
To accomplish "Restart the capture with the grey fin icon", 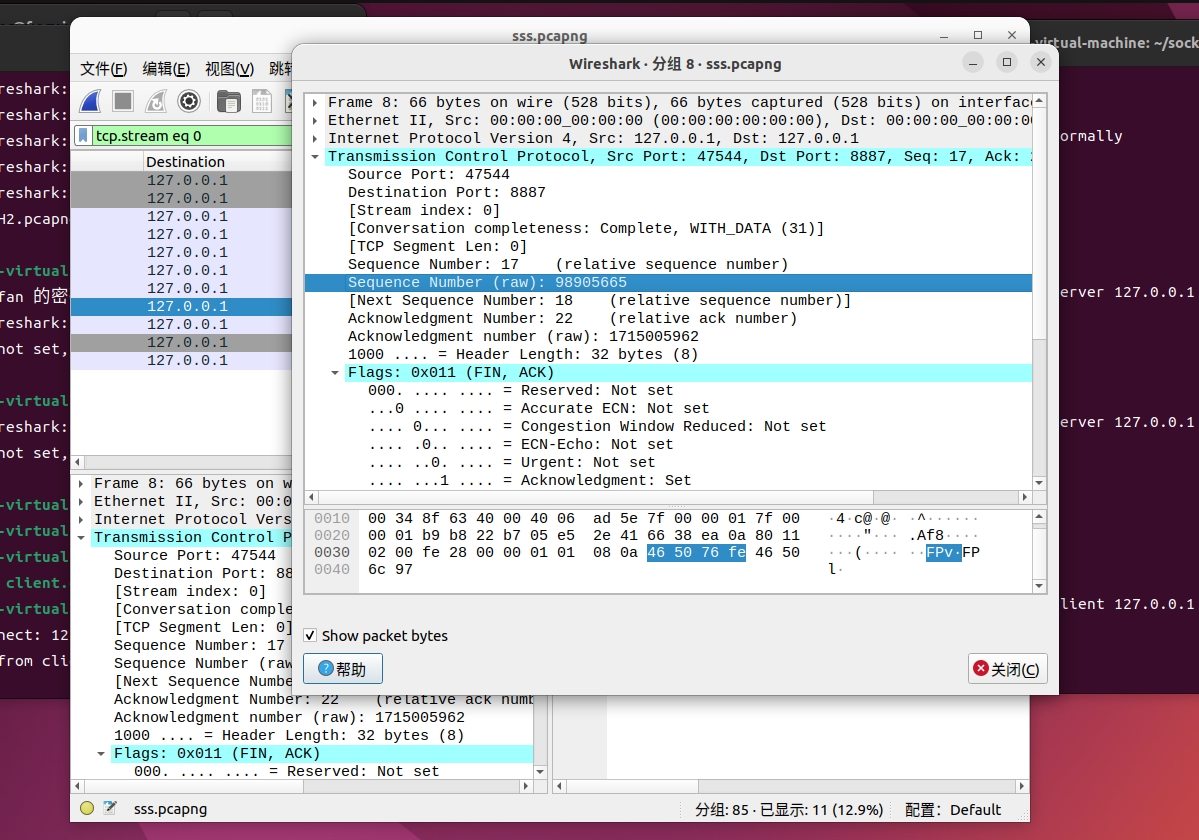I will coord(156,101).
